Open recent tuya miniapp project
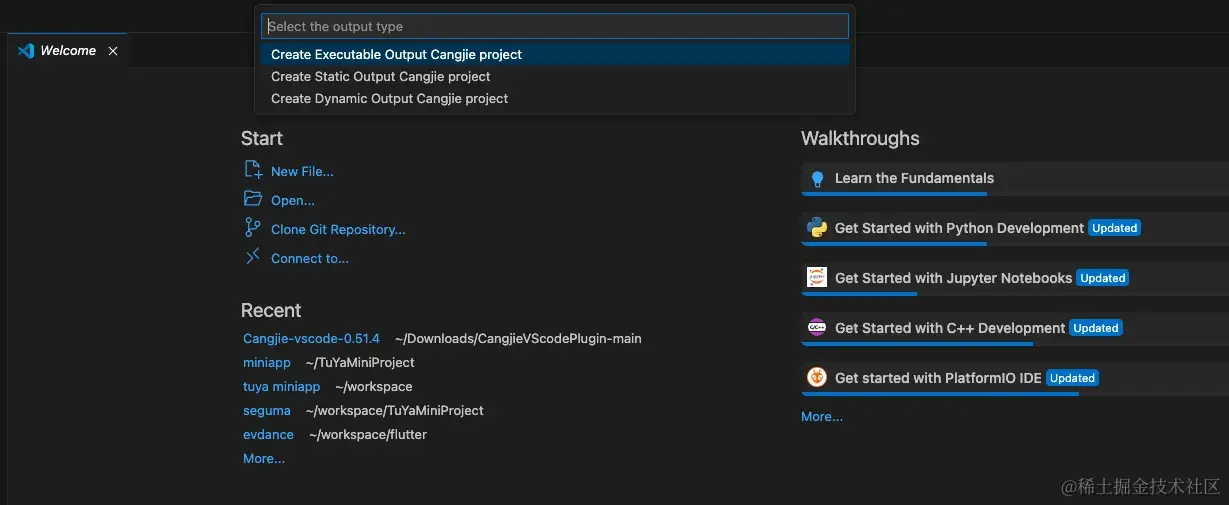 click(x=282, y=387)
